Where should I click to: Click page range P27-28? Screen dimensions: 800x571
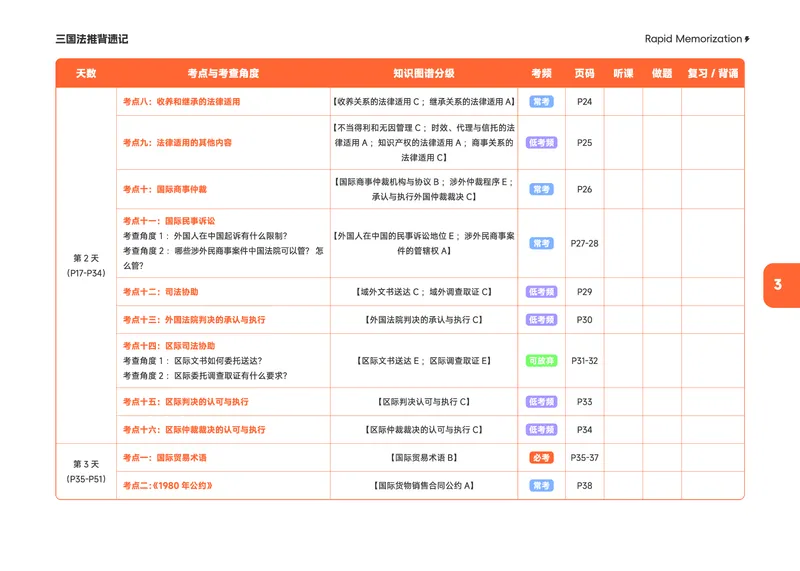tap(585, 243)
